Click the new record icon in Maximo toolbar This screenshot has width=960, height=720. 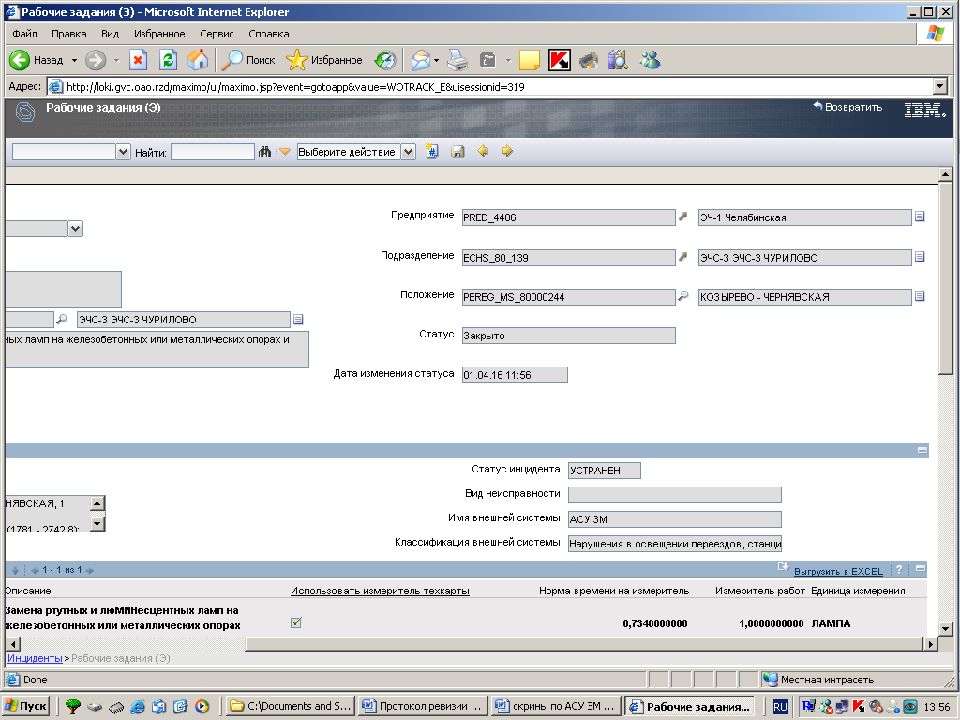(x=432, y=151)
